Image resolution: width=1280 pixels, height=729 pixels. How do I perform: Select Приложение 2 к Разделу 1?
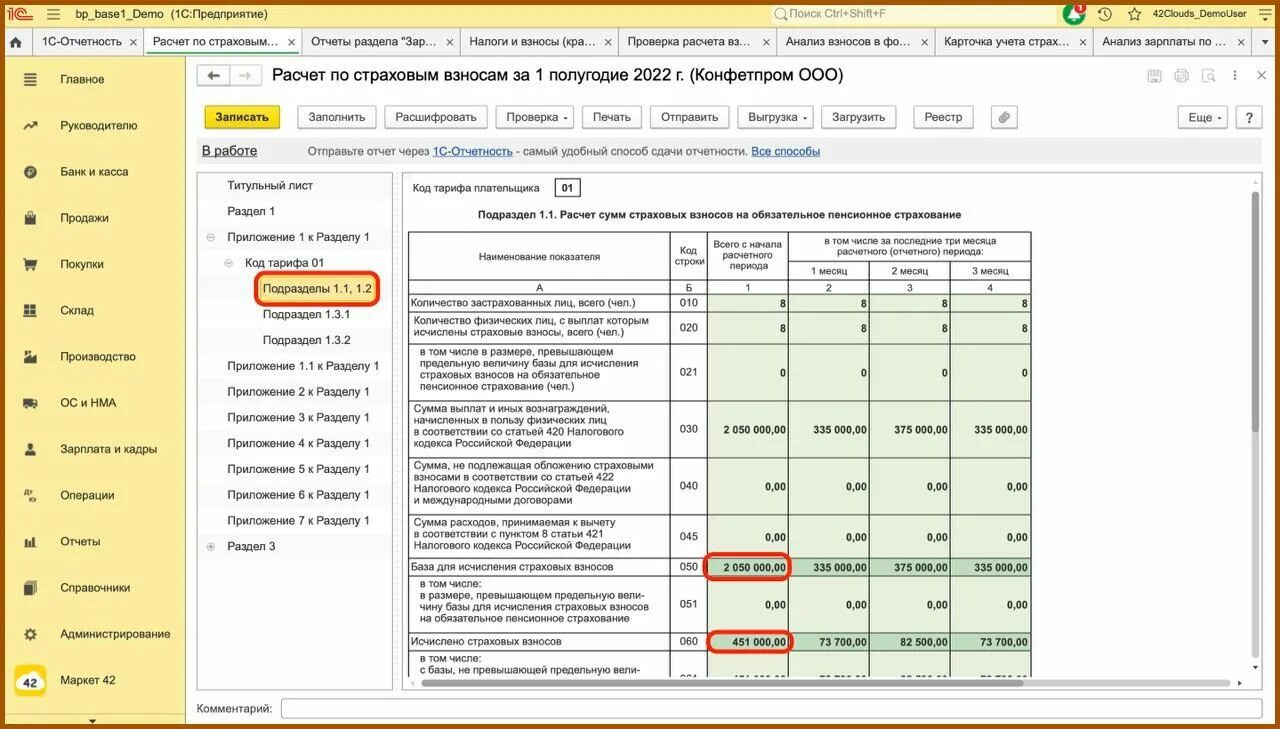point(298,392)
